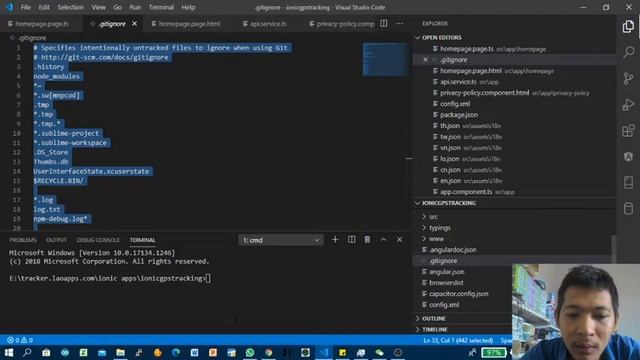The image size is (640, 360).
Task: Open Windows Start menu
Action: coord(9,352)
